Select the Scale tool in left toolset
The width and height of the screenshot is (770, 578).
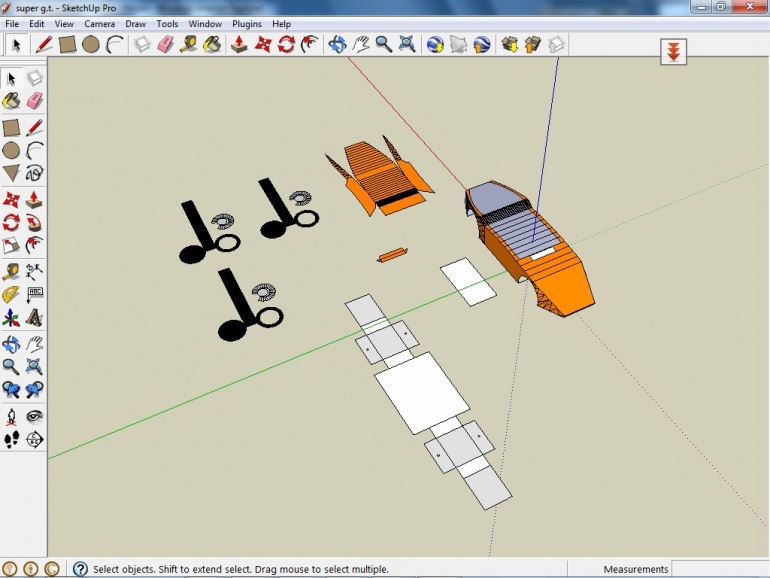(11, 245)
